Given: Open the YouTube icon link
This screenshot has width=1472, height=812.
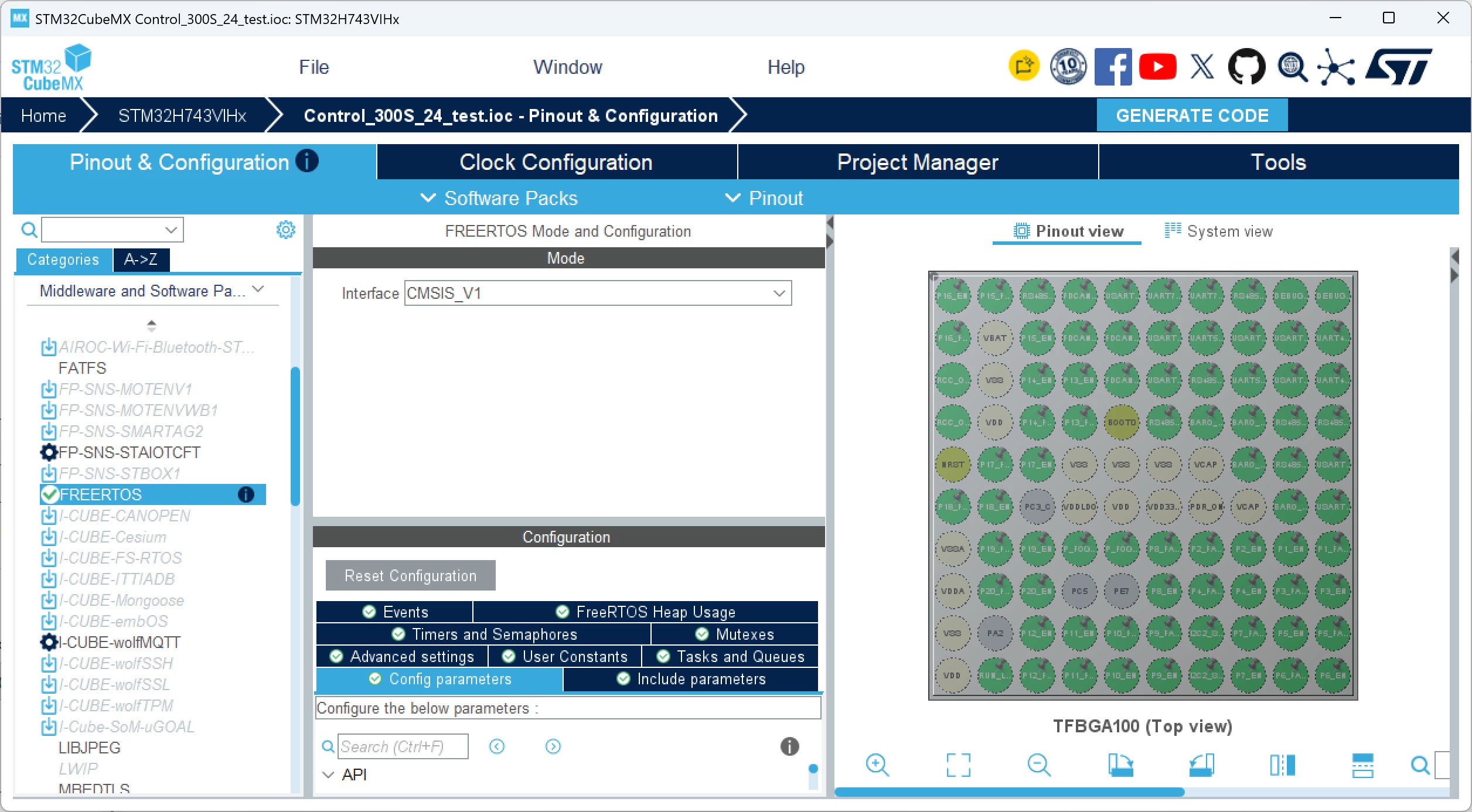Looking at the screenshot, I should pos(1157,67).
